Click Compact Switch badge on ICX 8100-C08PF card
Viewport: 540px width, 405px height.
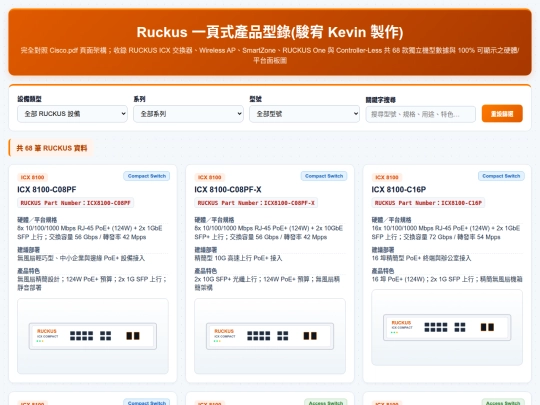[147, 176]
